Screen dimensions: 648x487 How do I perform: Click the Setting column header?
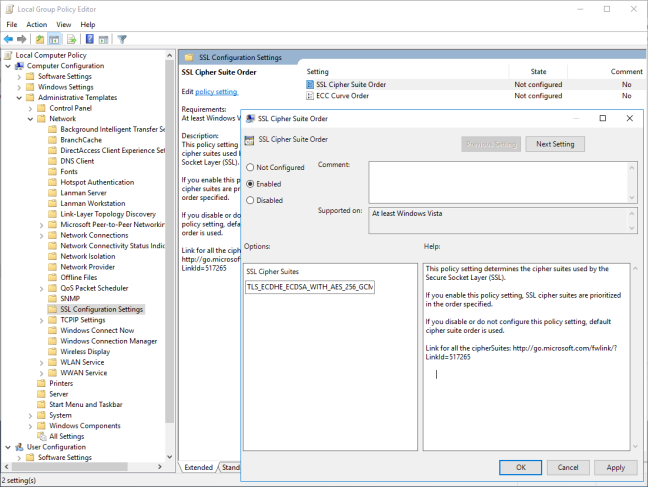click(x=317, y=72)
